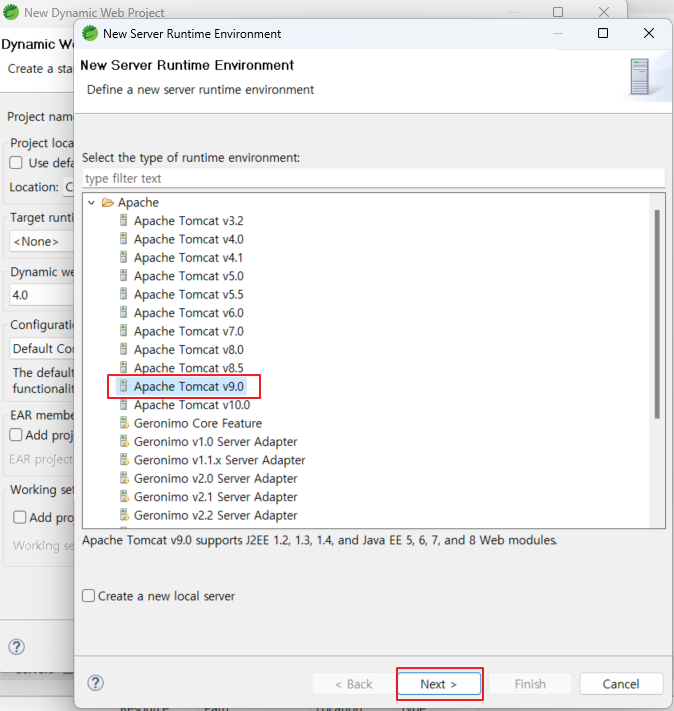Screen dimensions: 674x711
Task: Click the icon beside Apache Tomcat v9.0
Action: click(123, 386)
